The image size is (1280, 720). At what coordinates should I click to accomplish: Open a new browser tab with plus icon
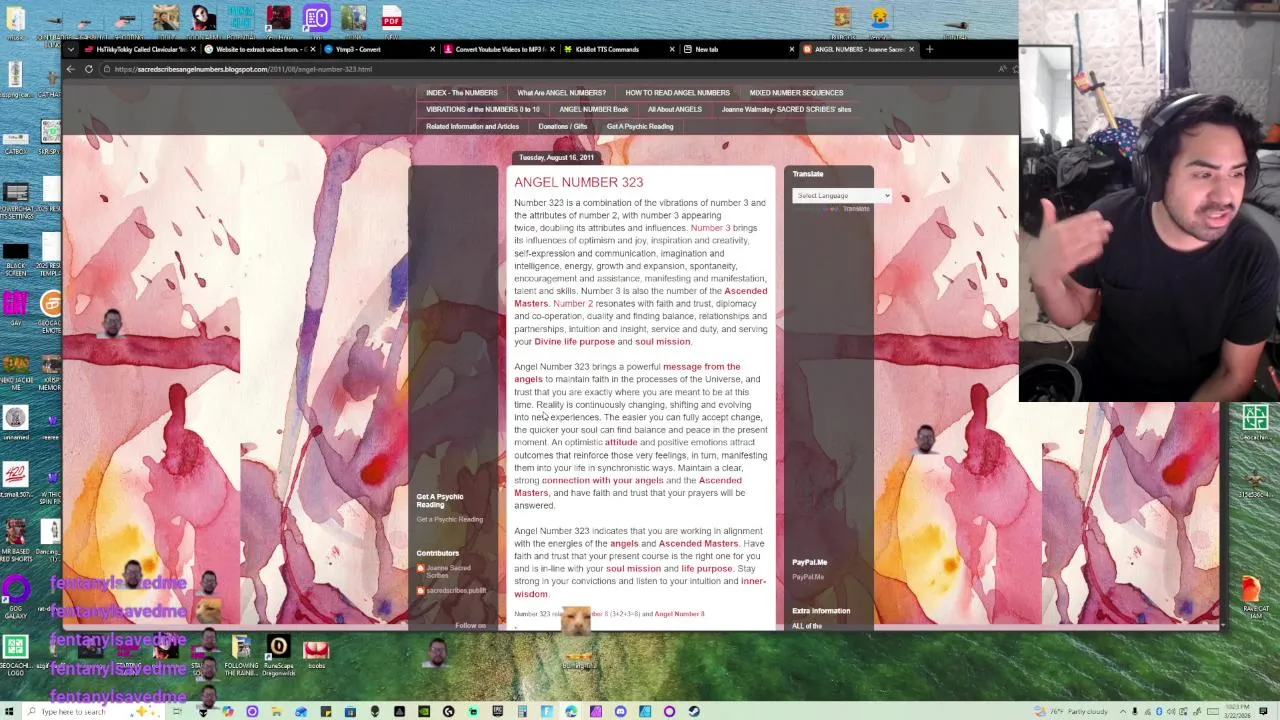tap(929, 49)
